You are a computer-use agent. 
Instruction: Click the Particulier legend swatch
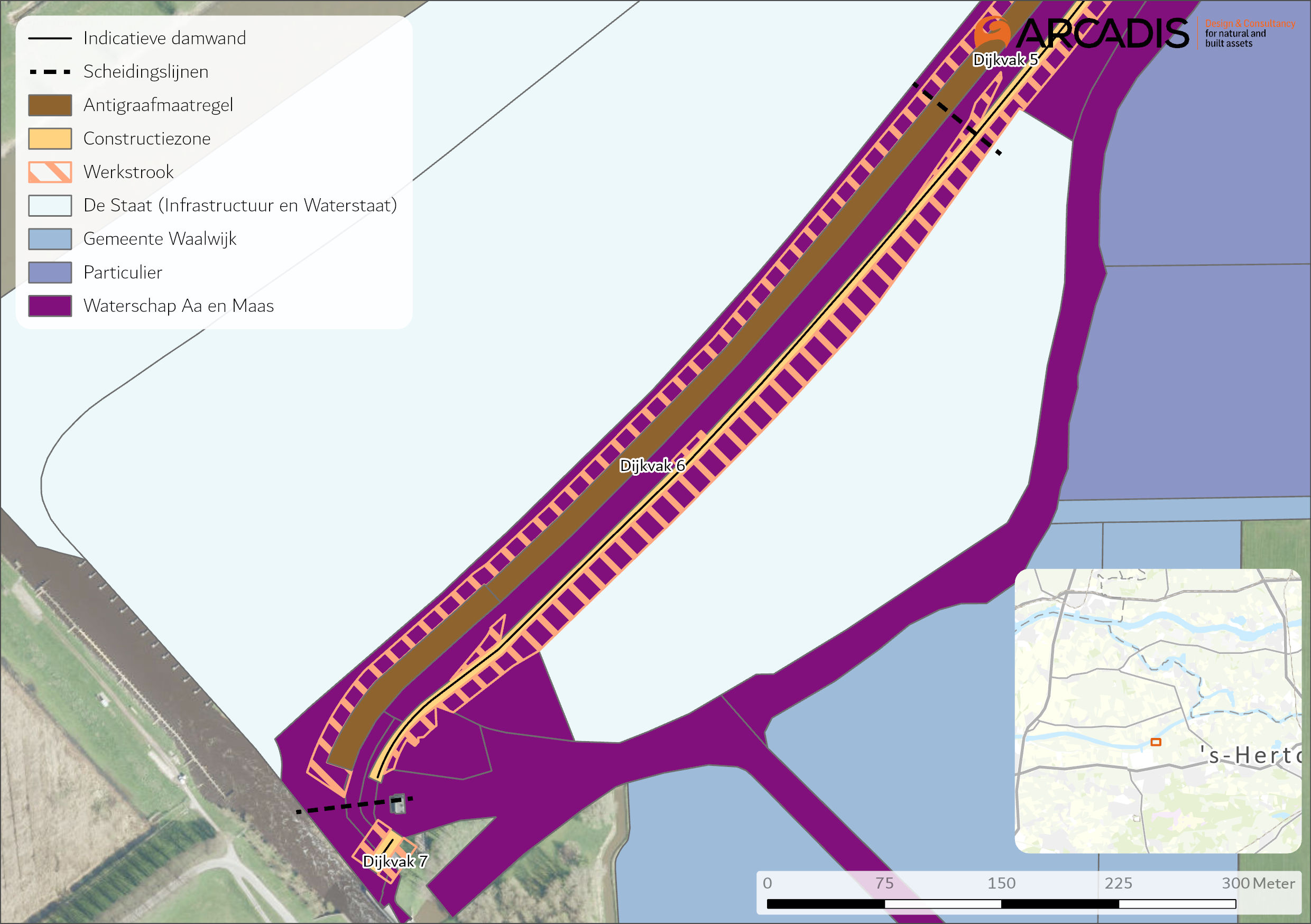[x=50, y=272]
